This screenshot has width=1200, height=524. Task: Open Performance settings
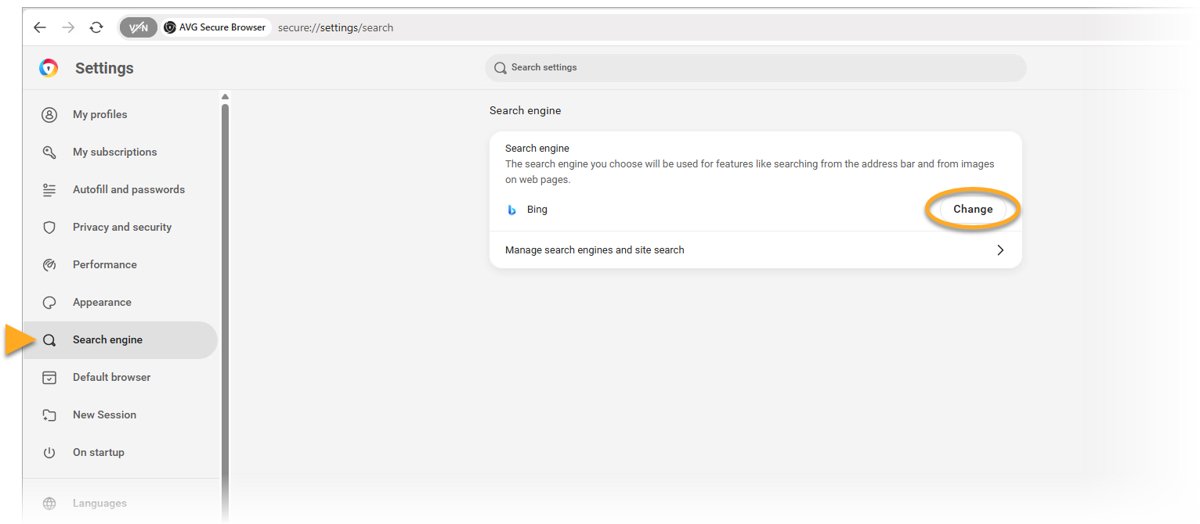click(120, 265)
